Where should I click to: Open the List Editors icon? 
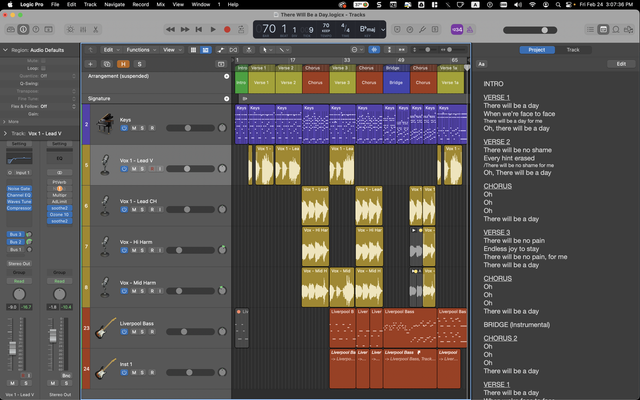click(x=590, y=29)
